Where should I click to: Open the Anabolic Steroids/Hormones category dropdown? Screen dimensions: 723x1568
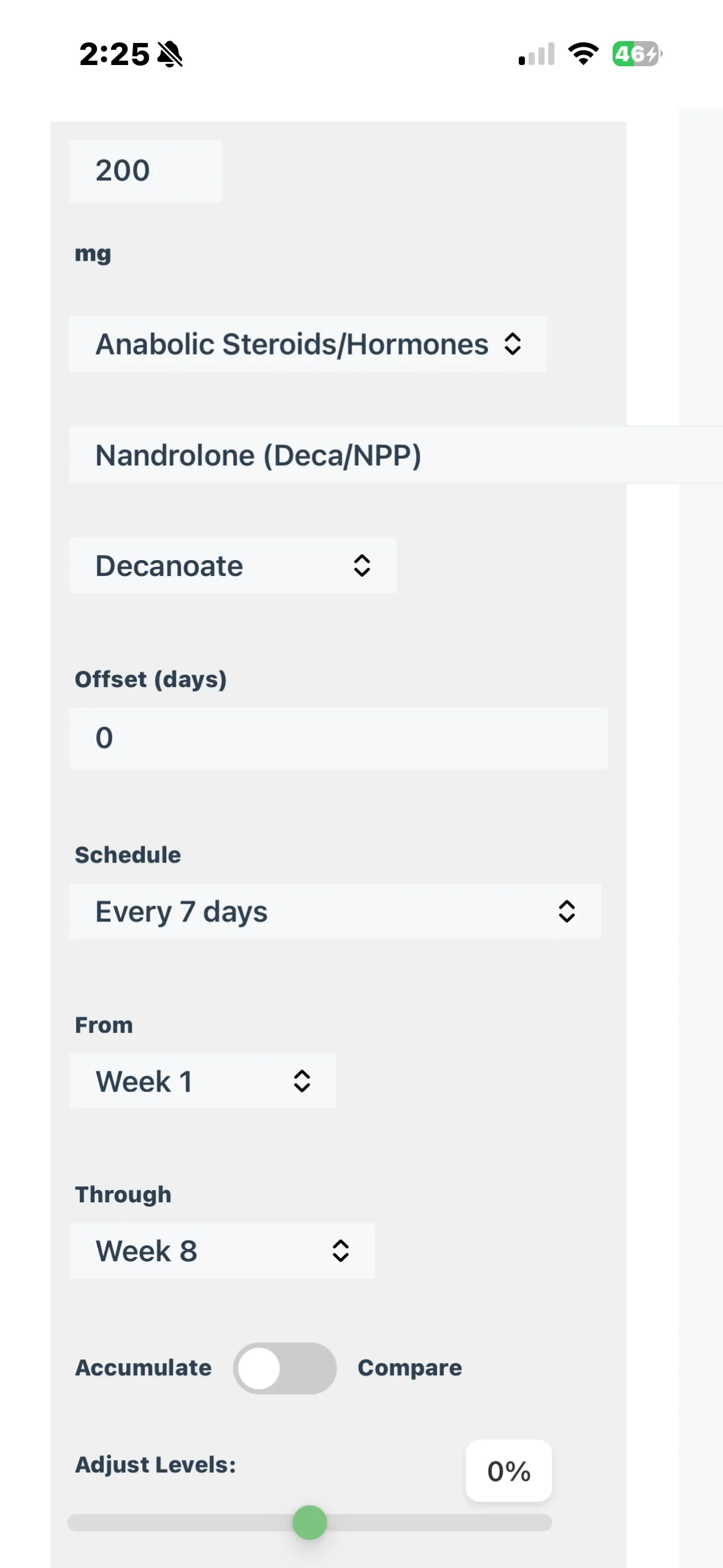[x=308, y=344]
